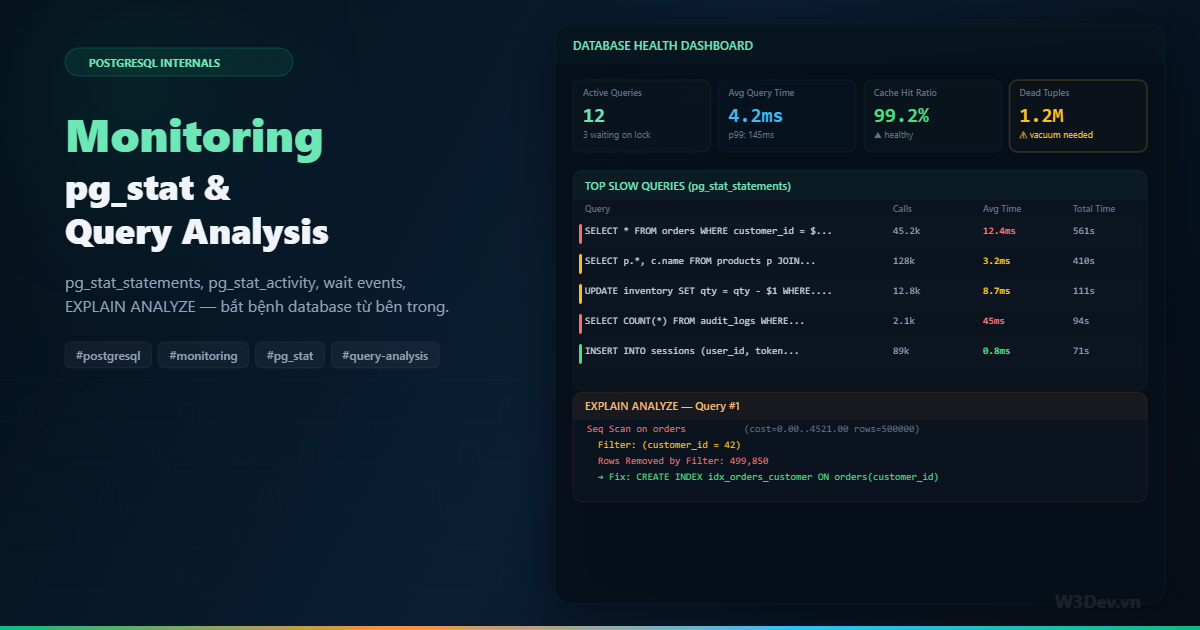Screen dimensions: 1200x630
Task: Click the gradient bar at screen bottom
Action: pos(600,627)
